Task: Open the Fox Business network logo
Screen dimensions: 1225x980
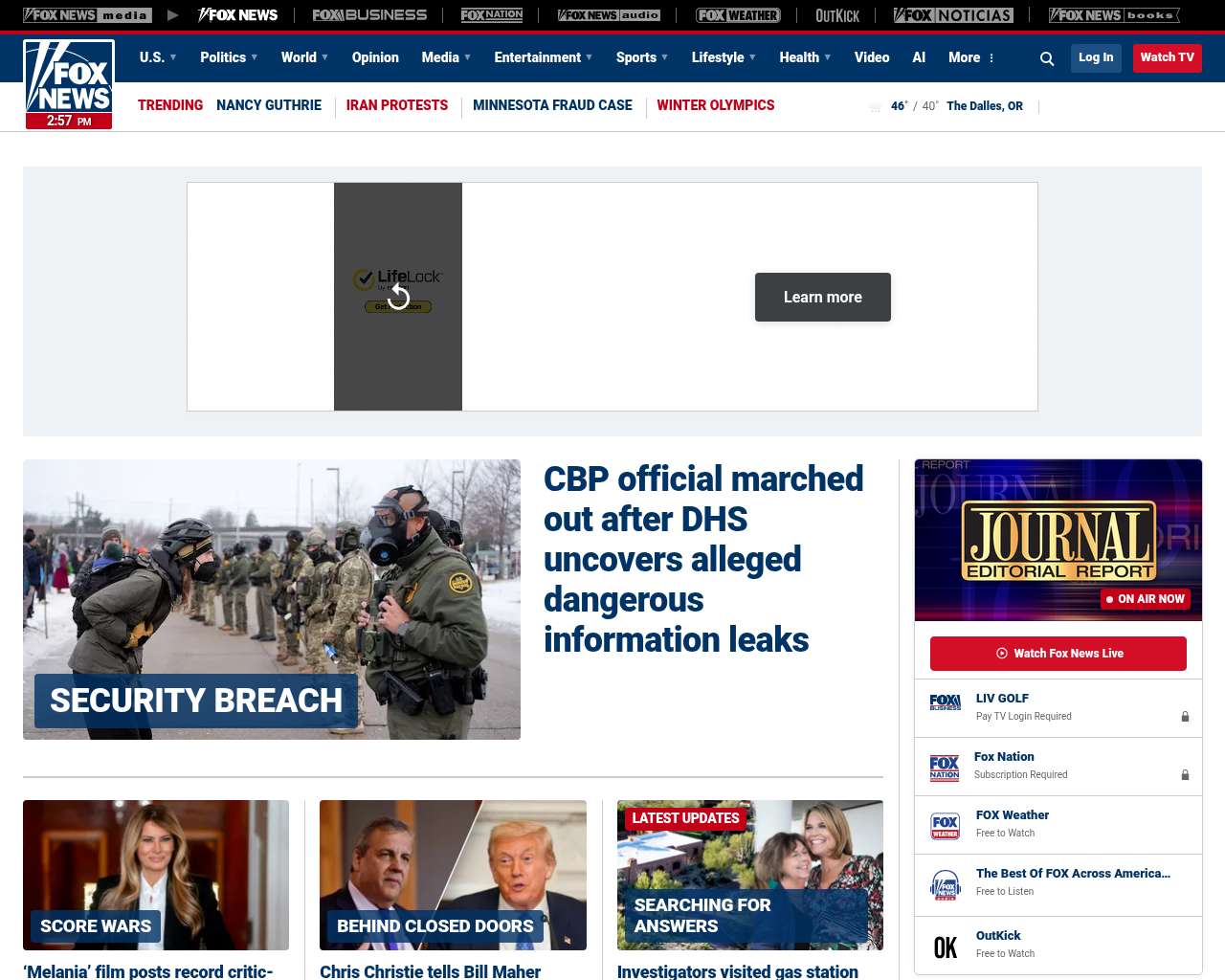Action: click(369, 15)
